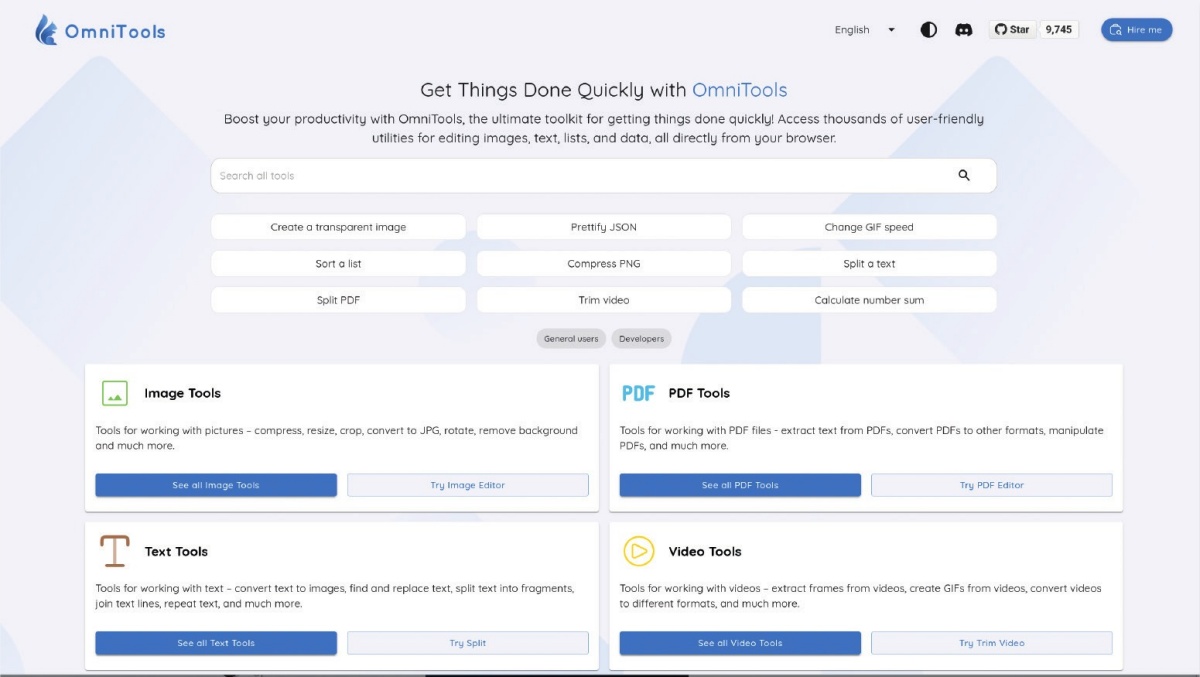Viewport: 1200px width, 677px height.
Task: Click the PDF Tools heading
Action: (x=699, y=393)
